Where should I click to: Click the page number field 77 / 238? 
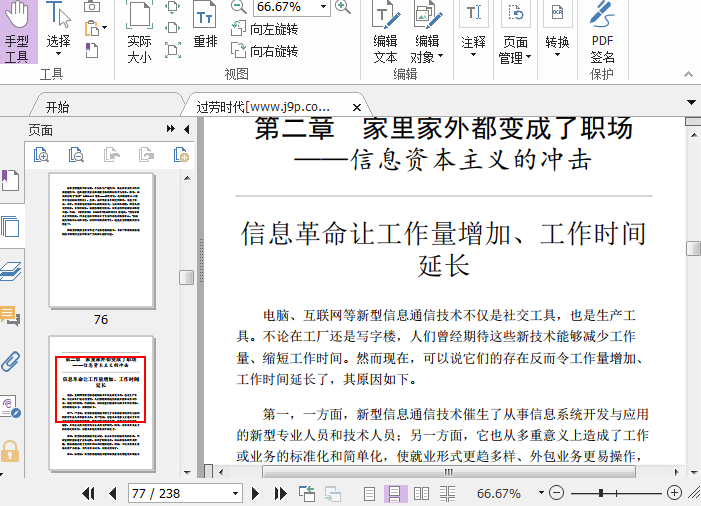[x=185, y=493]
